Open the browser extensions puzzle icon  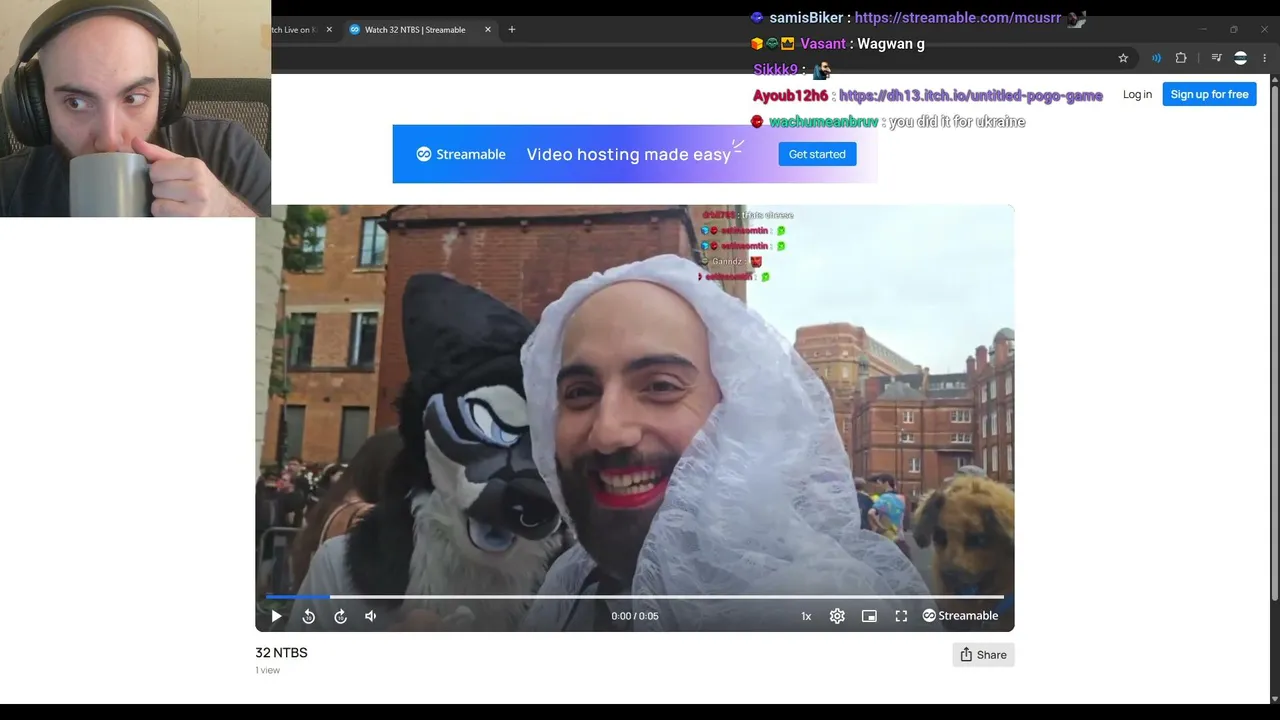click(1181, 58)
